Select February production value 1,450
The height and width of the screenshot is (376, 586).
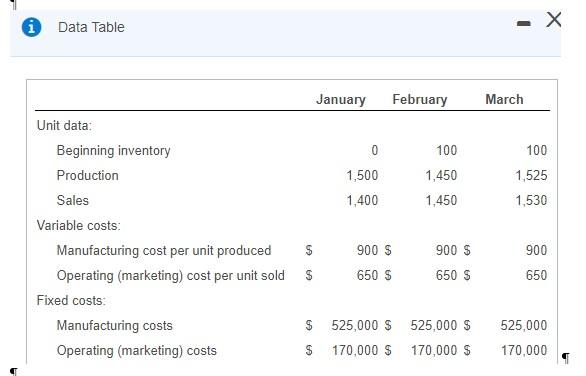(441, 176)
